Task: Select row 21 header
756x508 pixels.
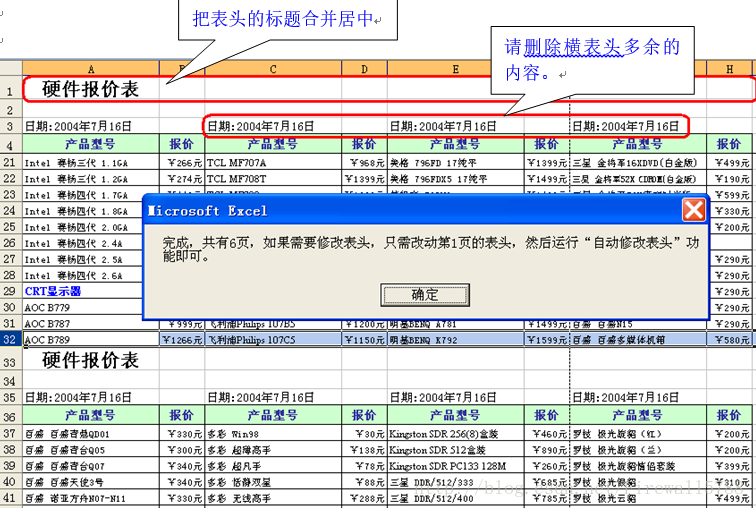Action: pyautogui.click(x=11, y=162)
